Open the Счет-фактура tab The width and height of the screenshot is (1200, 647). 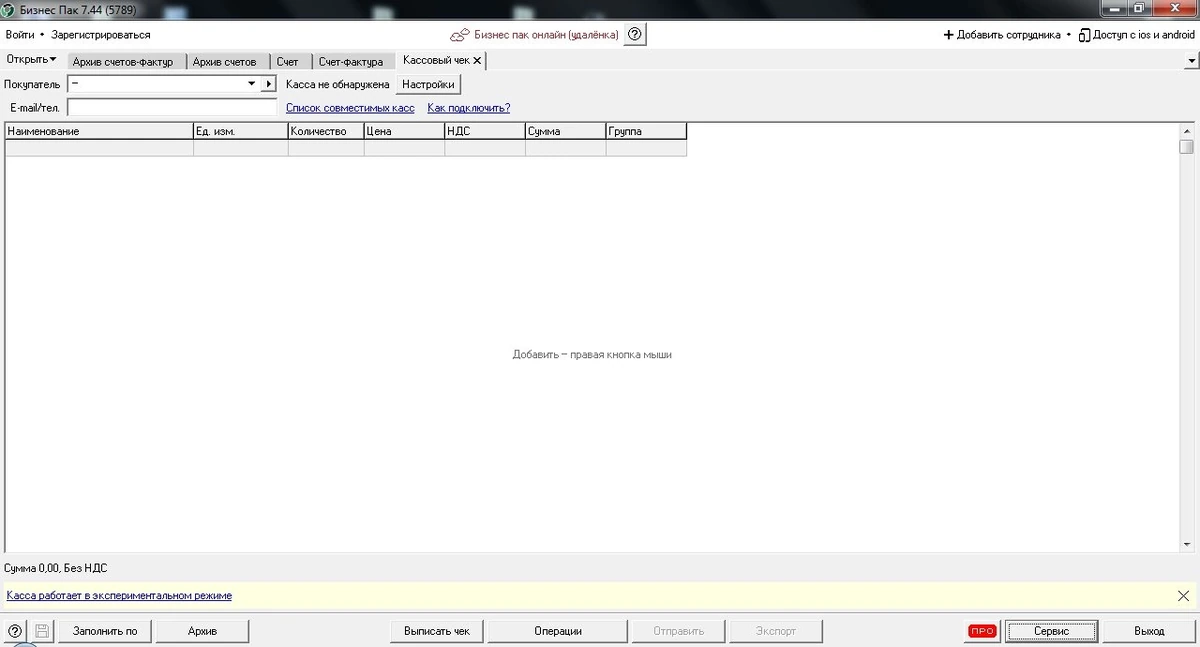[351, 62]
